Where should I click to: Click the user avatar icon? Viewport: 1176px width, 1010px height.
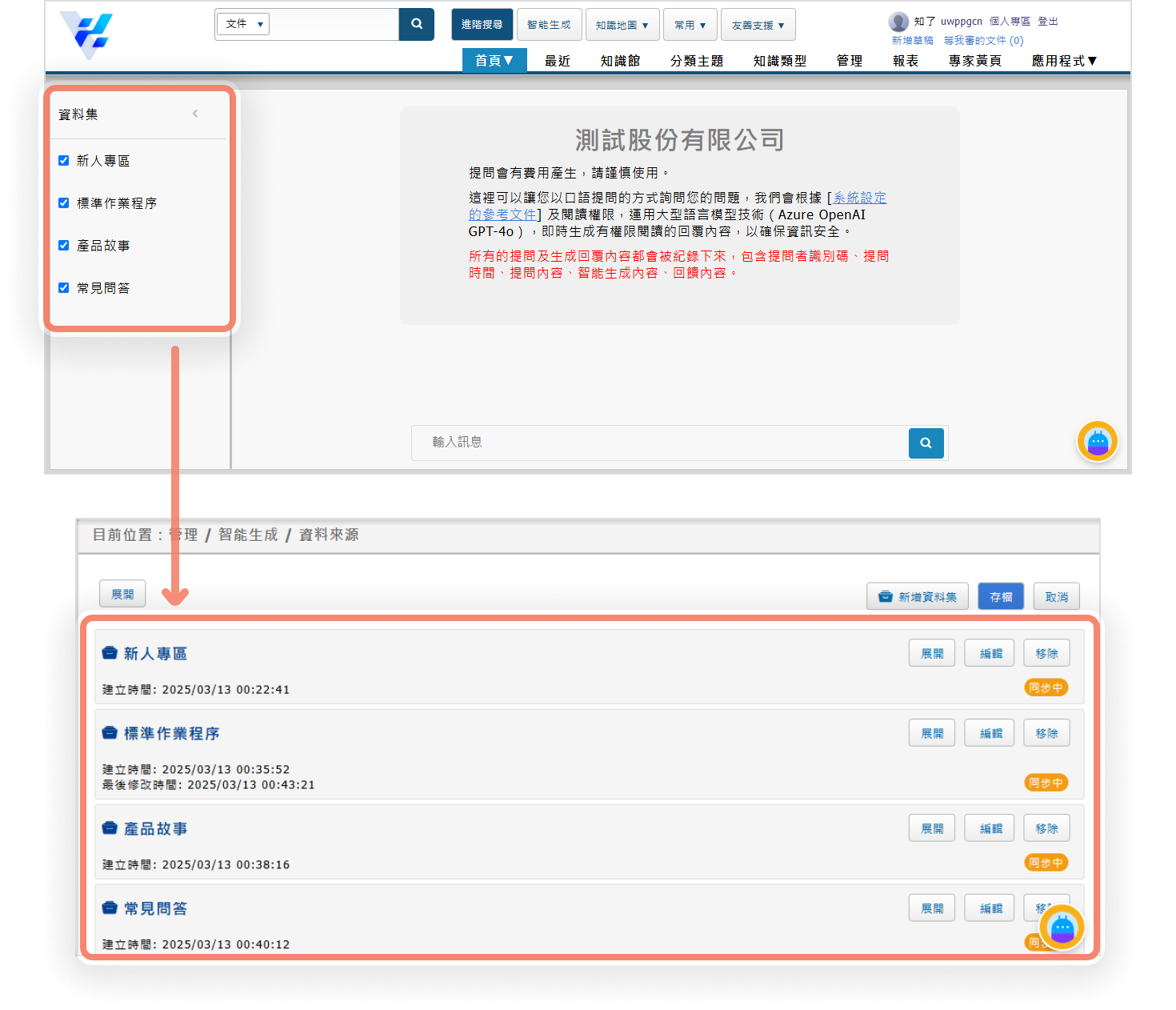pyautogui.click(x=898, y=22)
